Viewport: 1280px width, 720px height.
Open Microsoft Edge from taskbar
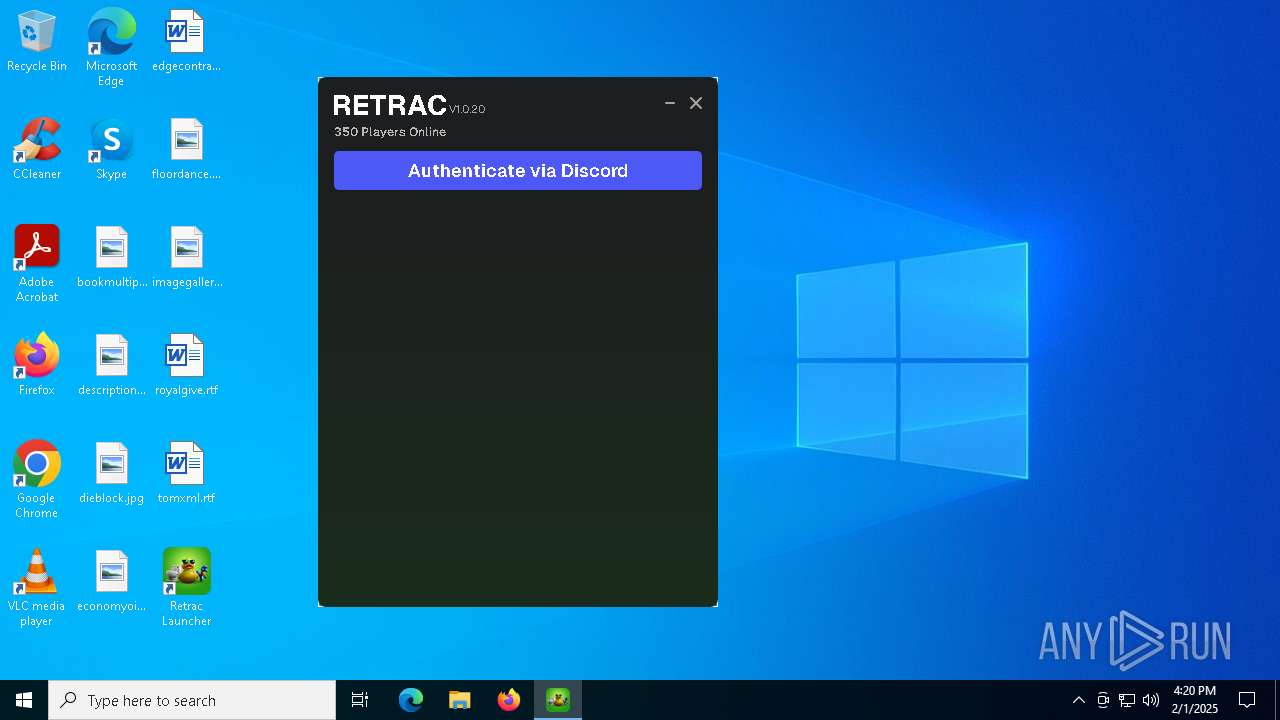click(x=411, y=700)
